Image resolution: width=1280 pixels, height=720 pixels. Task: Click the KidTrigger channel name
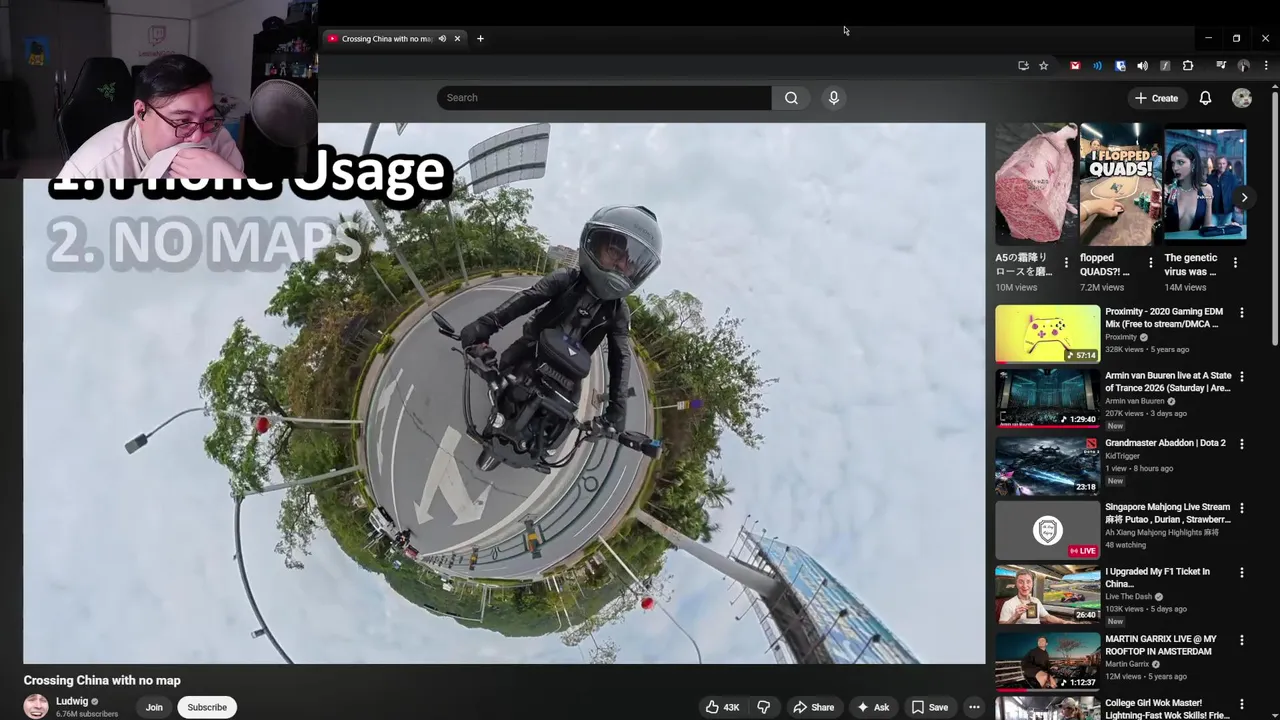1122,456
